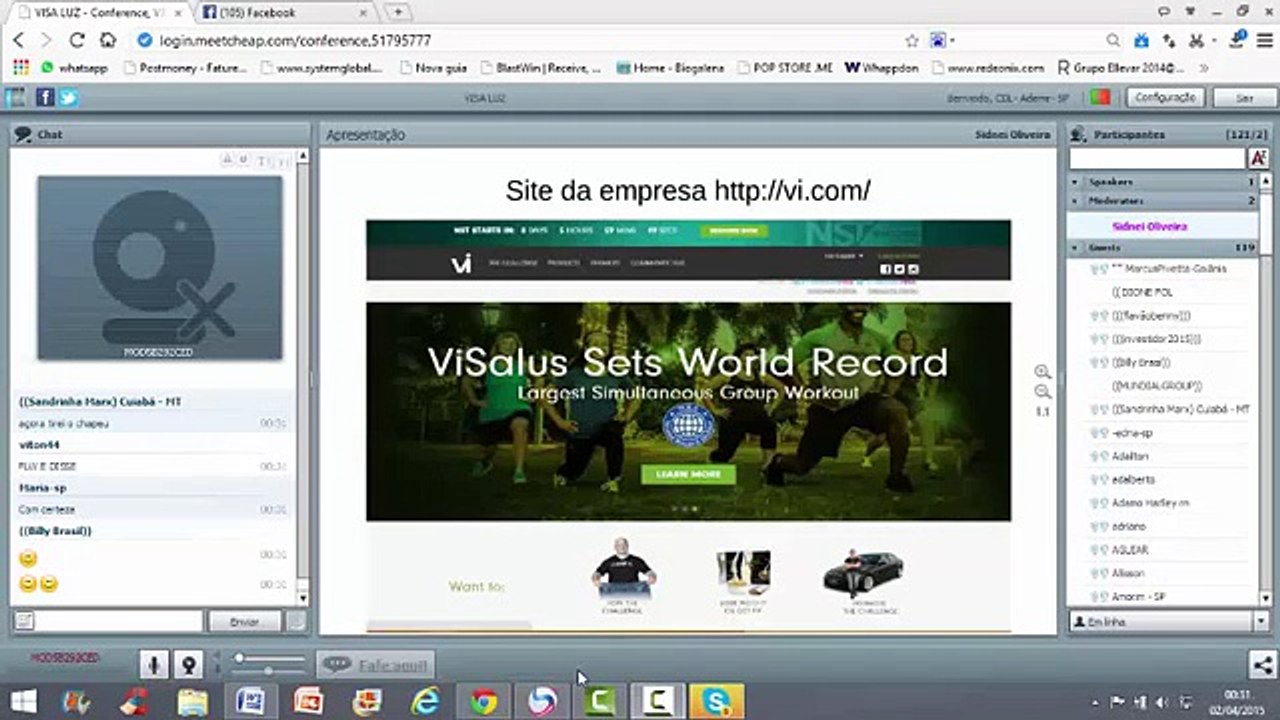
Task: Click the chat scrollbar down arrow
Action: pos(303,598)
